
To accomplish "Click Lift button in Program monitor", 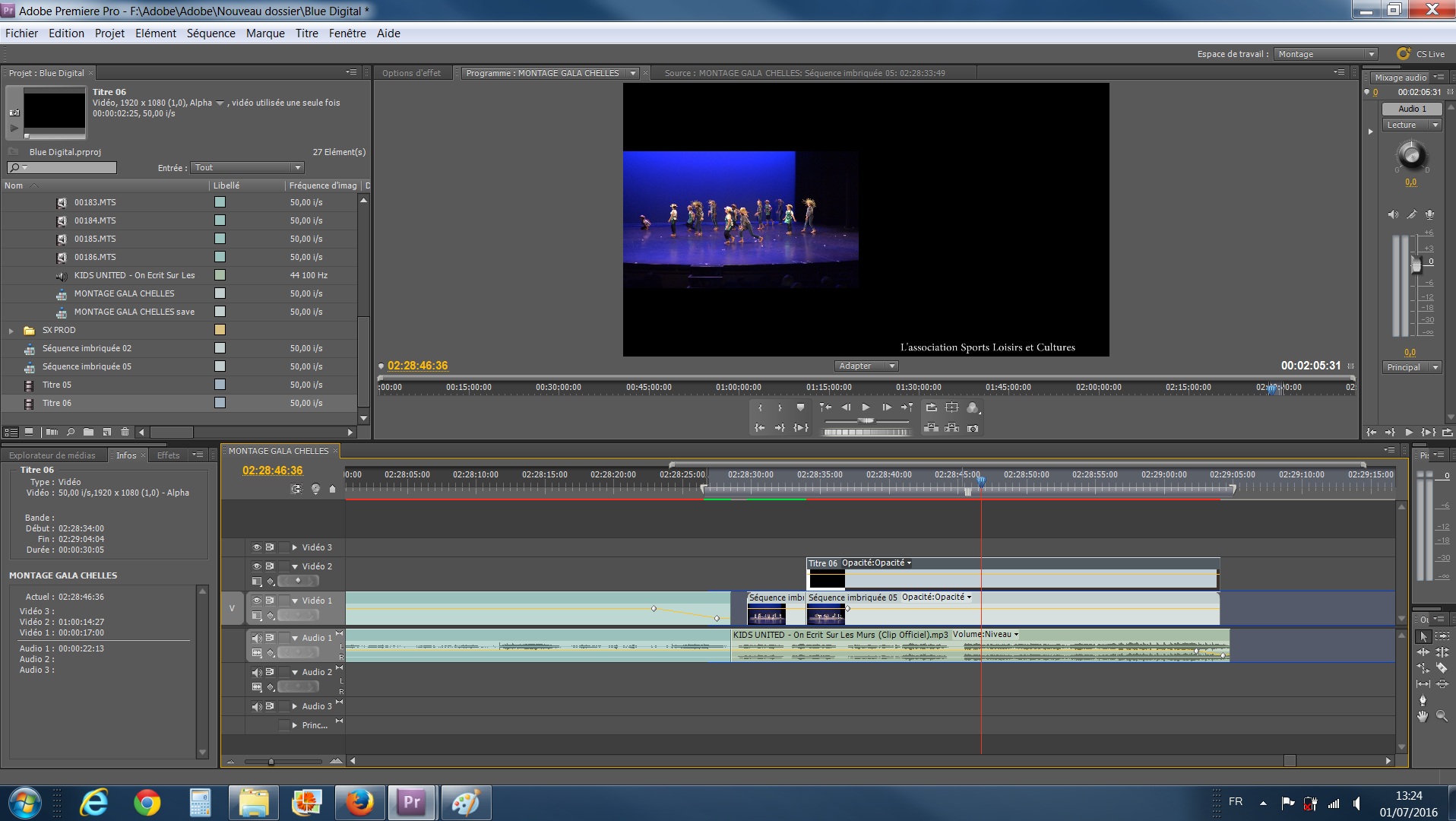I will click(x=931, y=428).
